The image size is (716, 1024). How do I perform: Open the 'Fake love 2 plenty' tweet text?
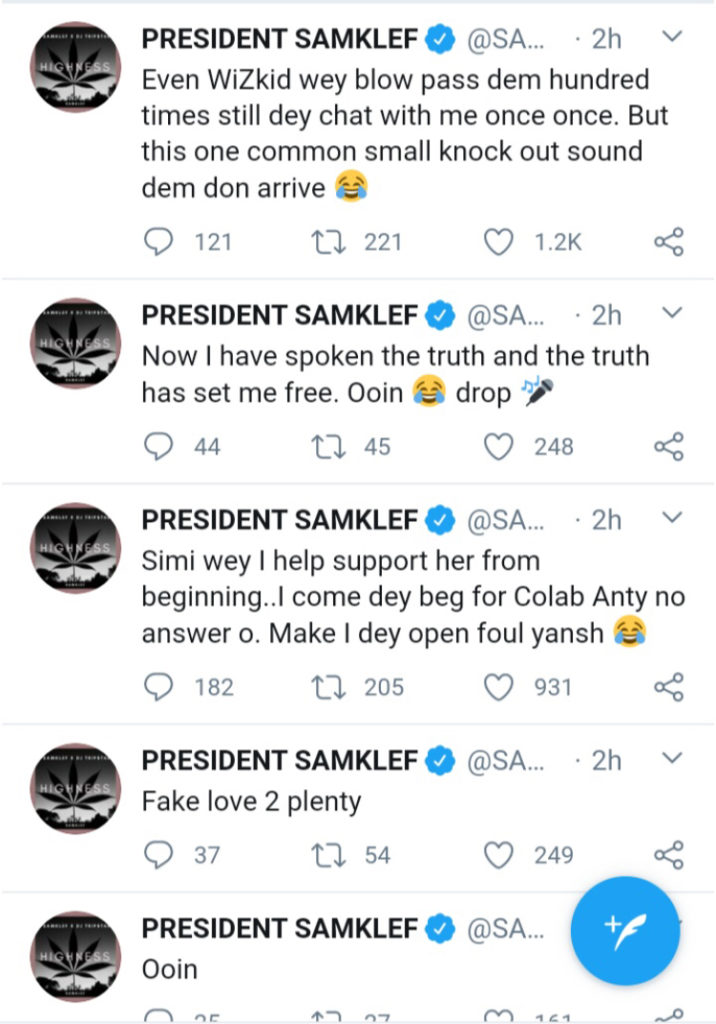coord(252,802)
